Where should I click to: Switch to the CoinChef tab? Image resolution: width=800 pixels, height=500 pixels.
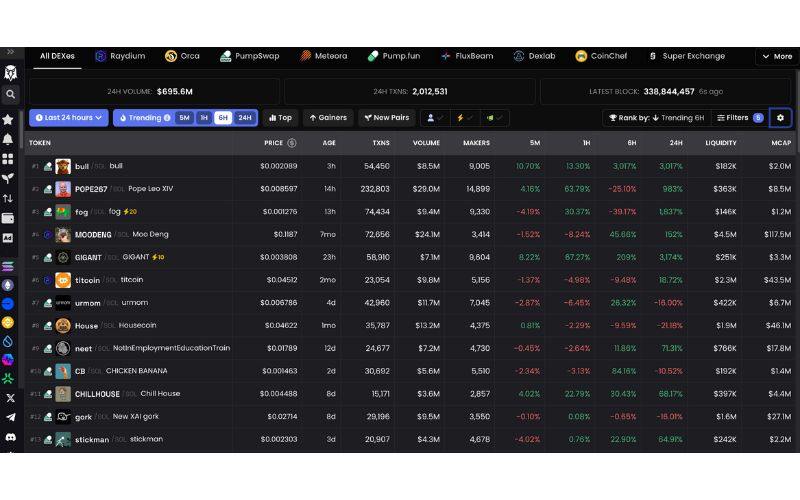601,56
